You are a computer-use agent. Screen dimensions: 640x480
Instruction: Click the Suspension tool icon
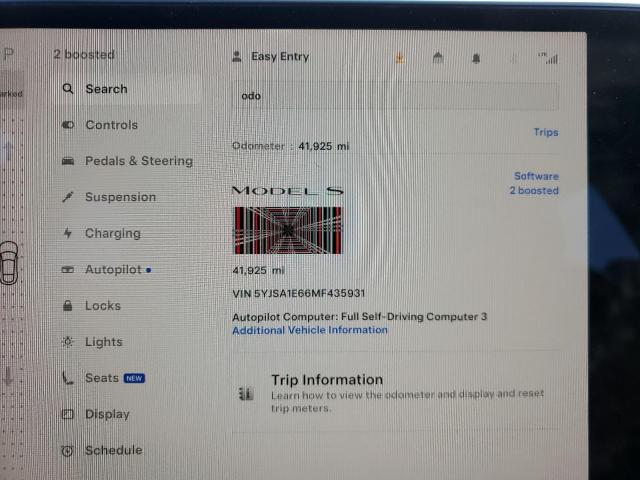point(68,197)
